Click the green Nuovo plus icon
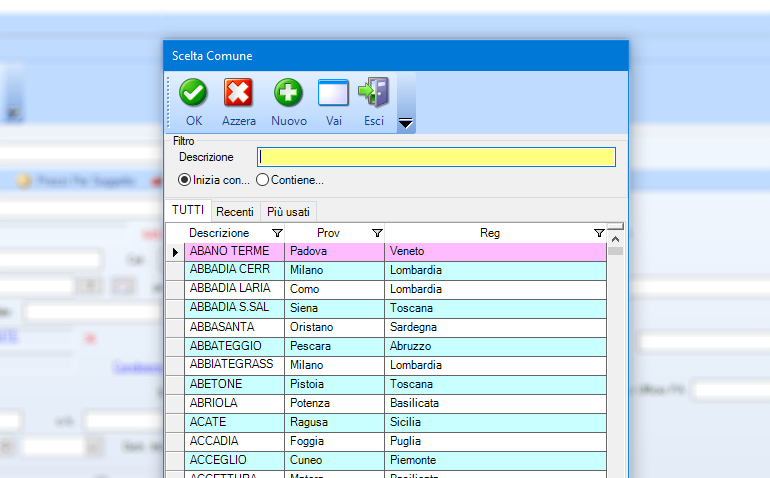This screenshot has width=770, height=478. pyautogui.click(x=288, y=93)
